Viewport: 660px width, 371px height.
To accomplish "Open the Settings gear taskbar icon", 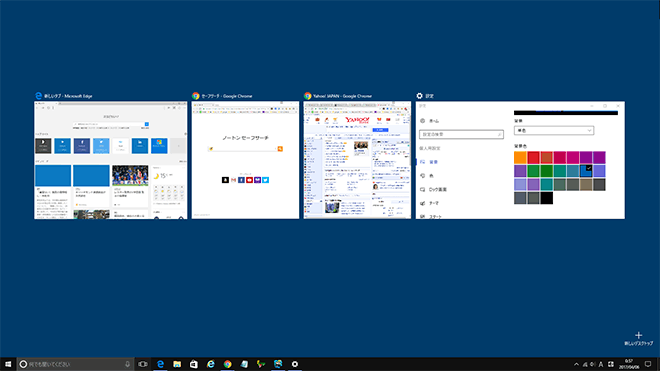I will point(295,364).
